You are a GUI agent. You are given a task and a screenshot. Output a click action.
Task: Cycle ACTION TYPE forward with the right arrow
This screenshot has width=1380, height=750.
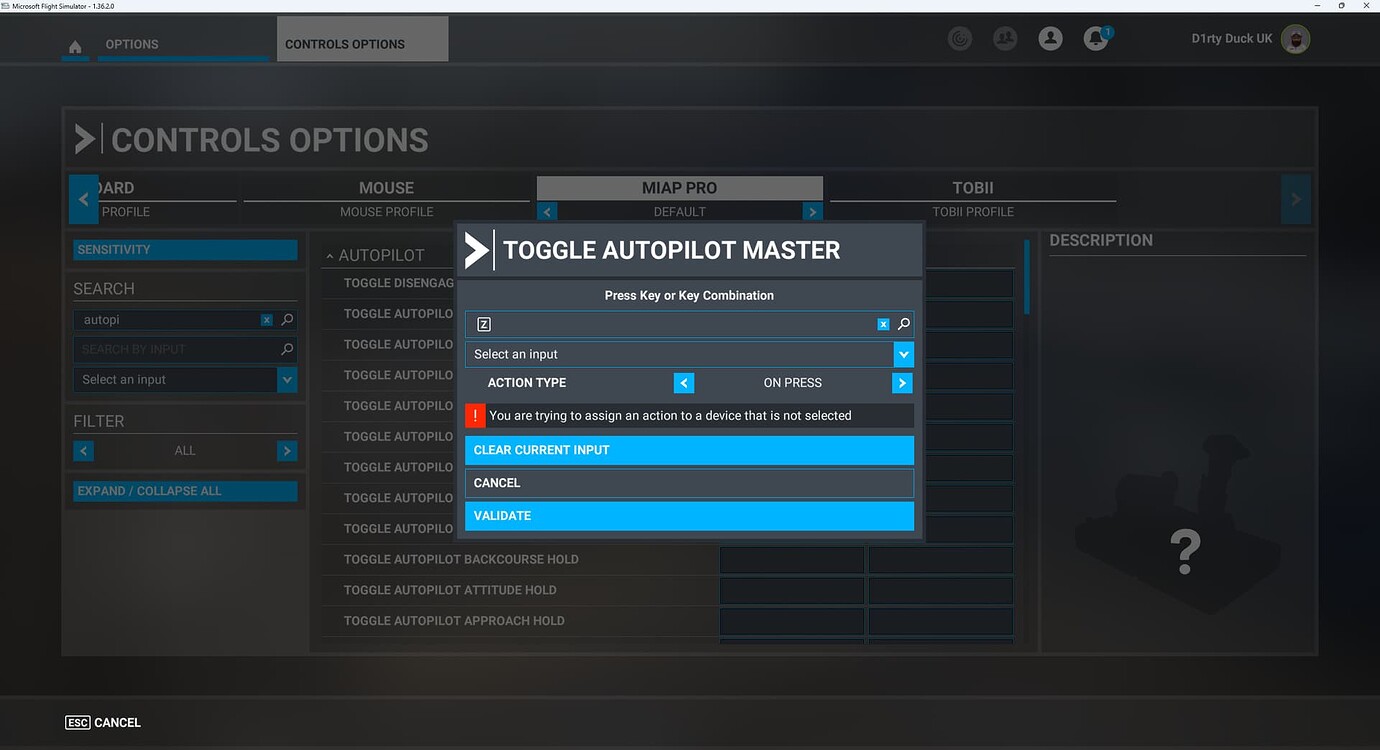coord(901,383)
